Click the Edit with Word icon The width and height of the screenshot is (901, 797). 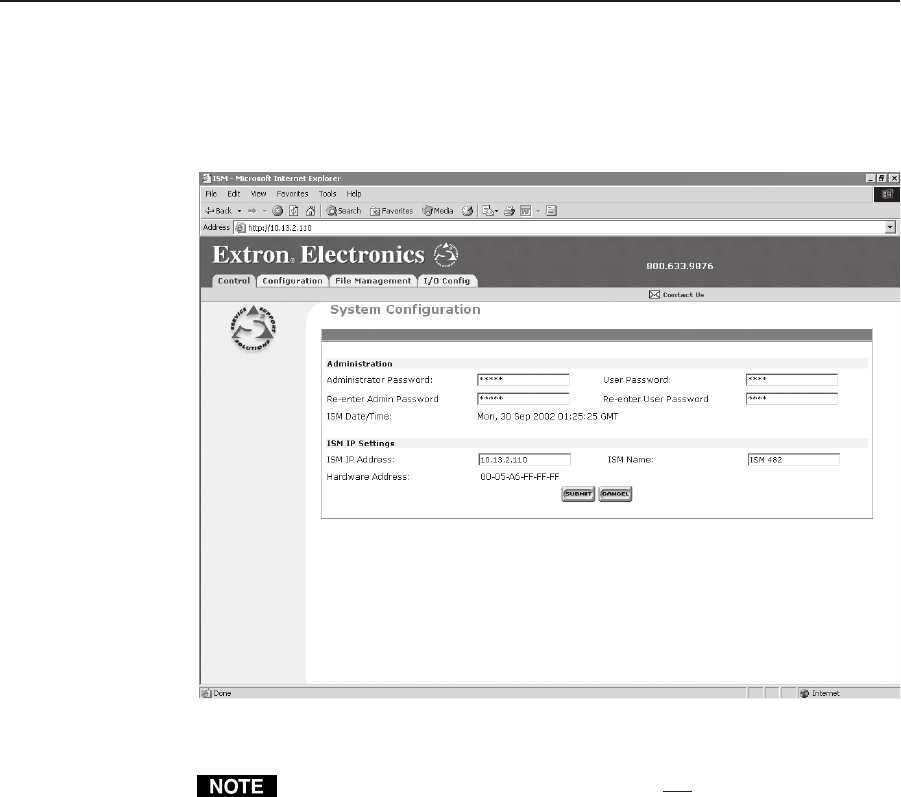point(525,211)
